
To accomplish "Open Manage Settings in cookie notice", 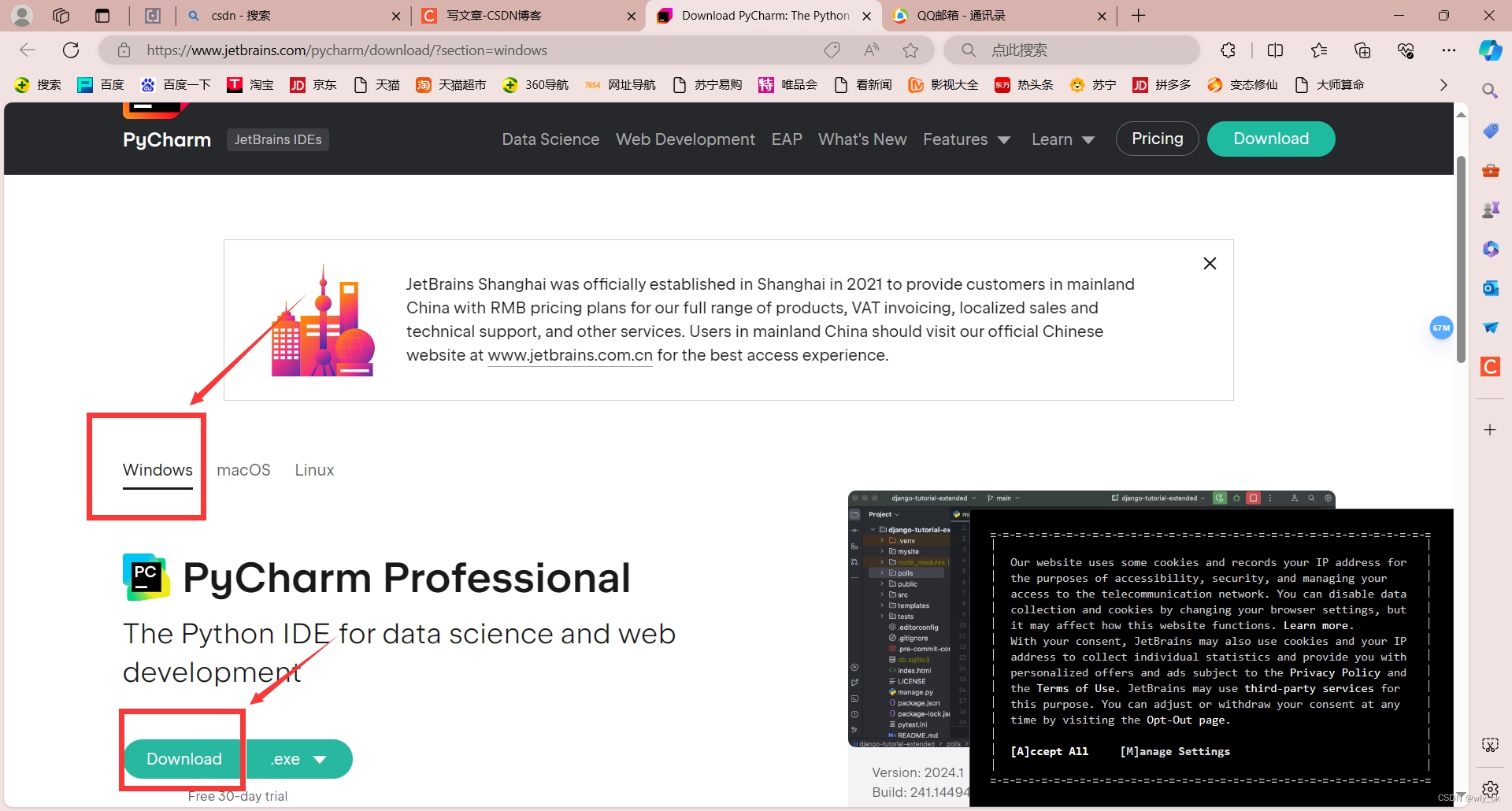I will [1175, 751].
